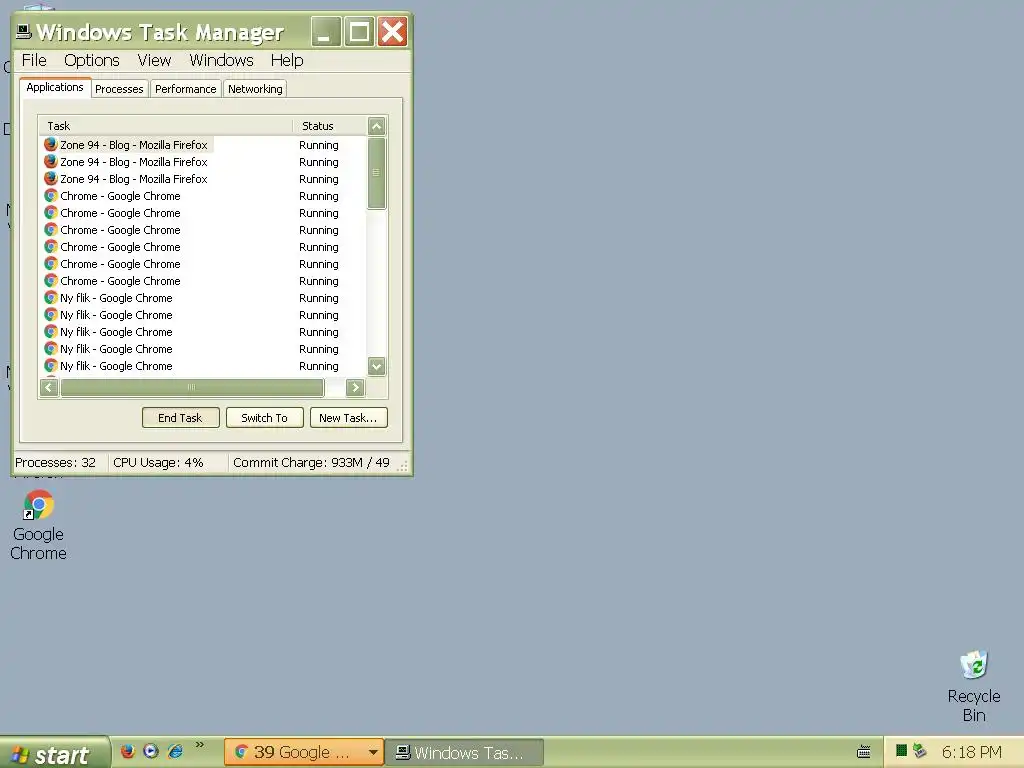This screenshot has width=1024, height=768.
Task: Click the Google Chrome desktop shortcut icon
Action: (39, 505)
